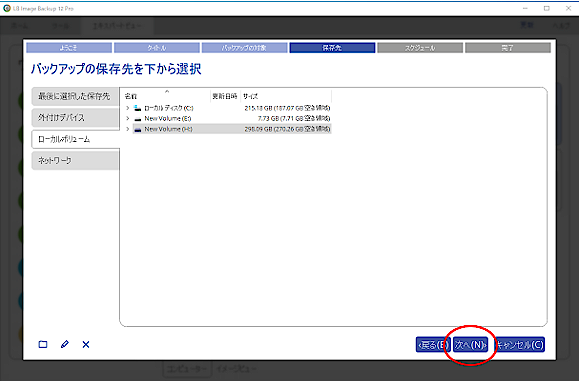Click the pencil rename icon
Image resolution: width=579 pixels, height=381 pixels.
pos(65,344)
